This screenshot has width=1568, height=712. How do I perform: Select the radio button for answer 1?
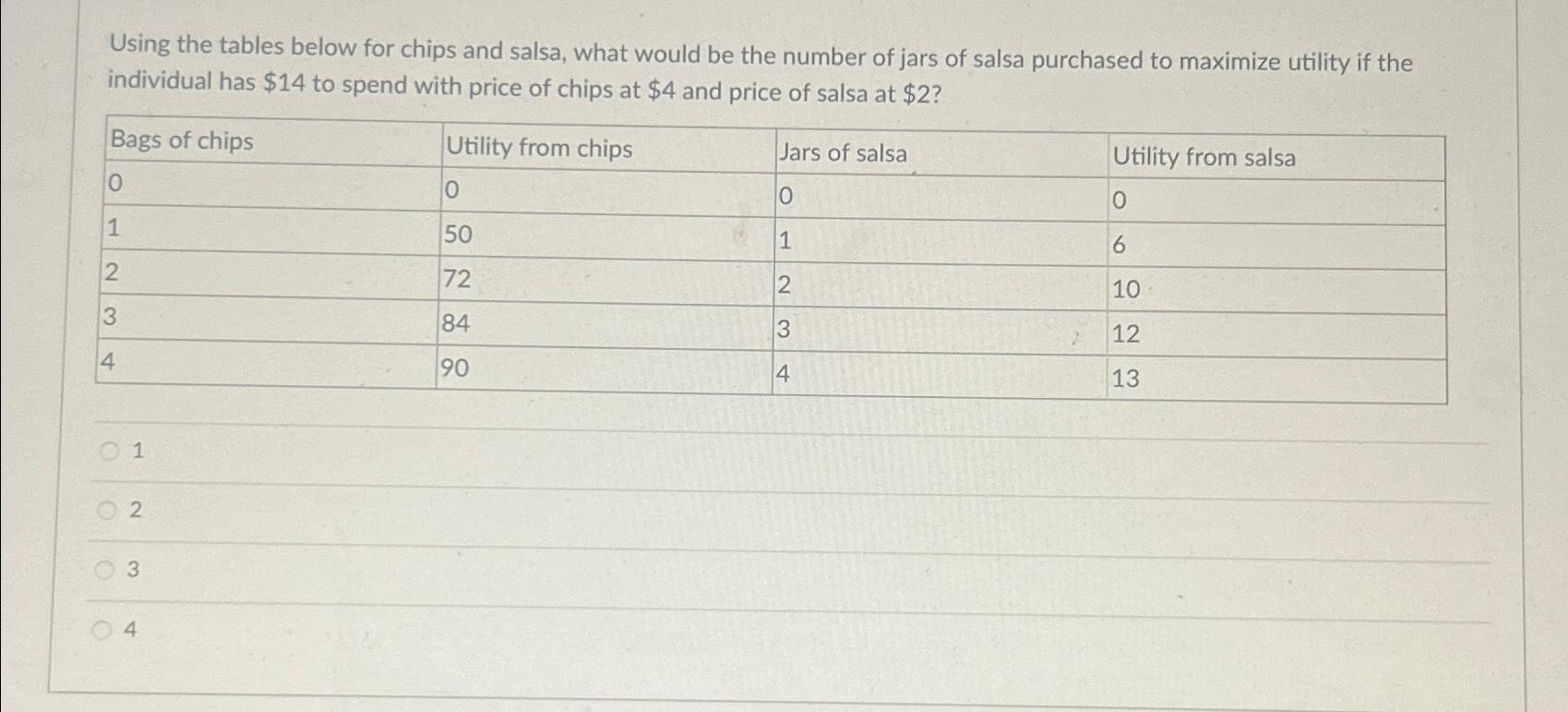point(106,451)
